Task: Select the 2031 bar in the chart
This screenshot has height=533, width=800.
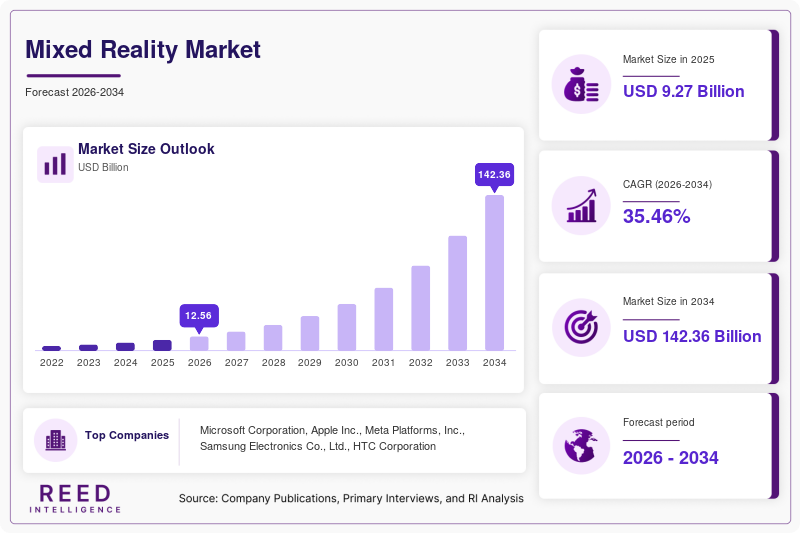Action: click(384, 319)
